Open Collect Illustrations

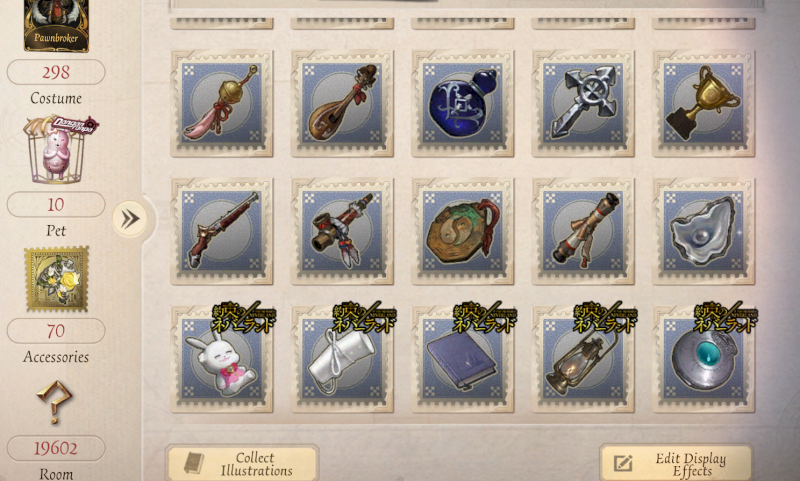(x=242, y=463)
